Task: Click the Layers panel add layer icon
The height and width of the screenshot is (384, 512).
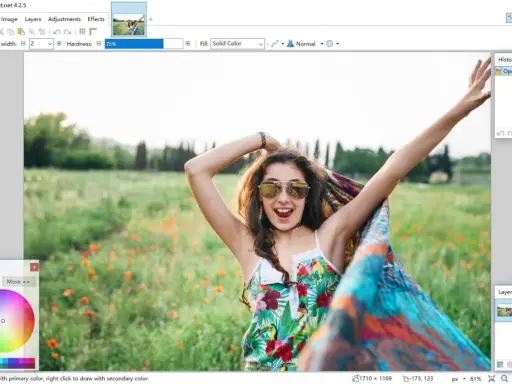Action: tap(500, 364)
